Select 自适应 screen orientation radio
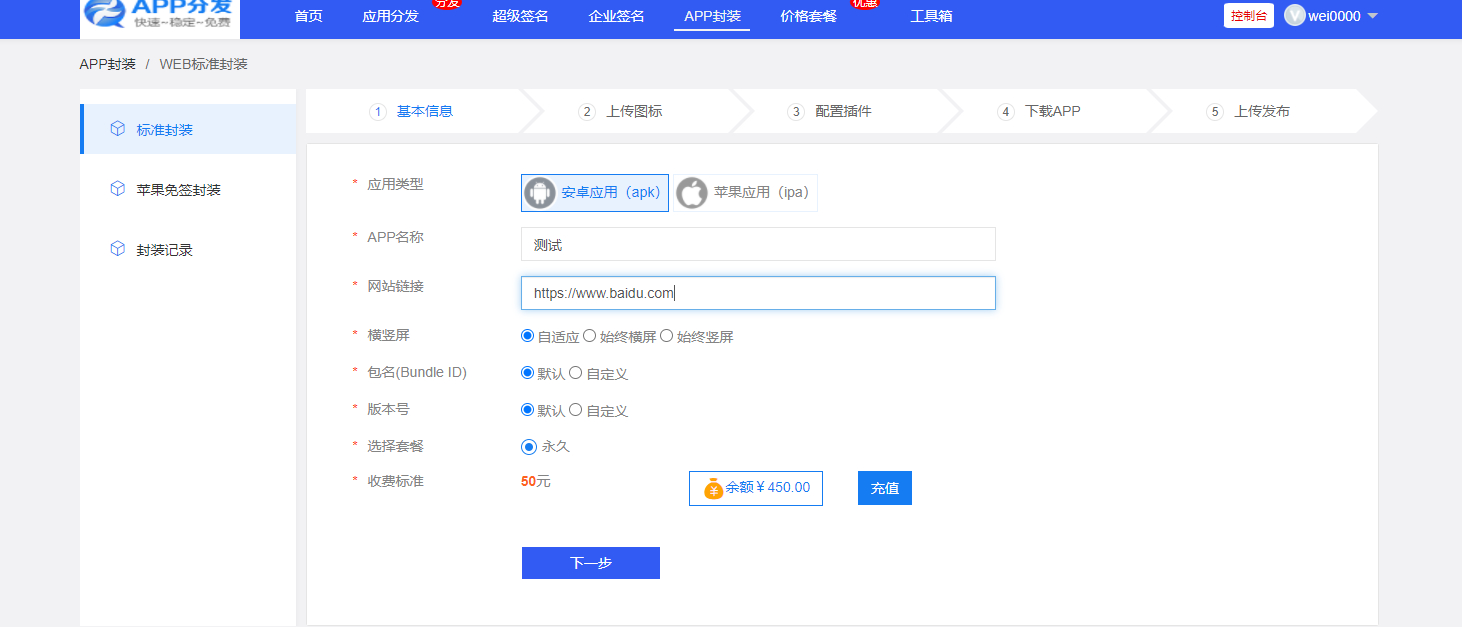 (527, 336)
